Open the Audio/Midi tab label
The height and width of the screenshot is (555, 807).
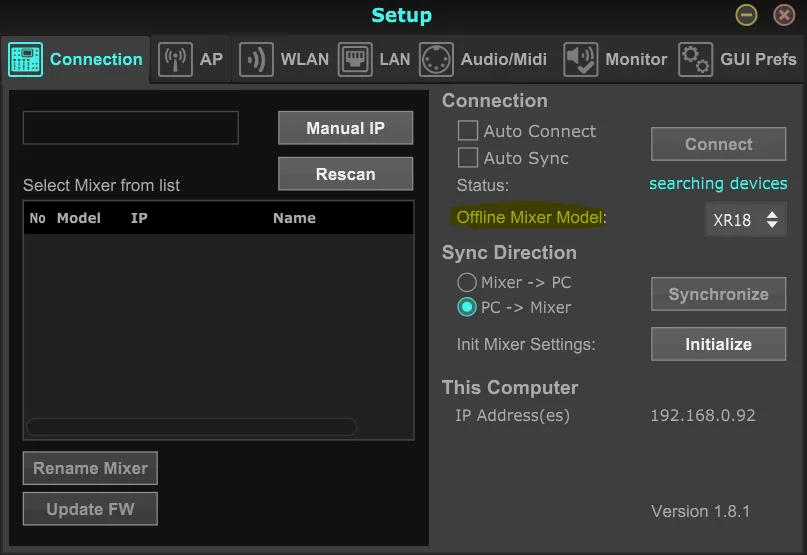coord(503,59)
